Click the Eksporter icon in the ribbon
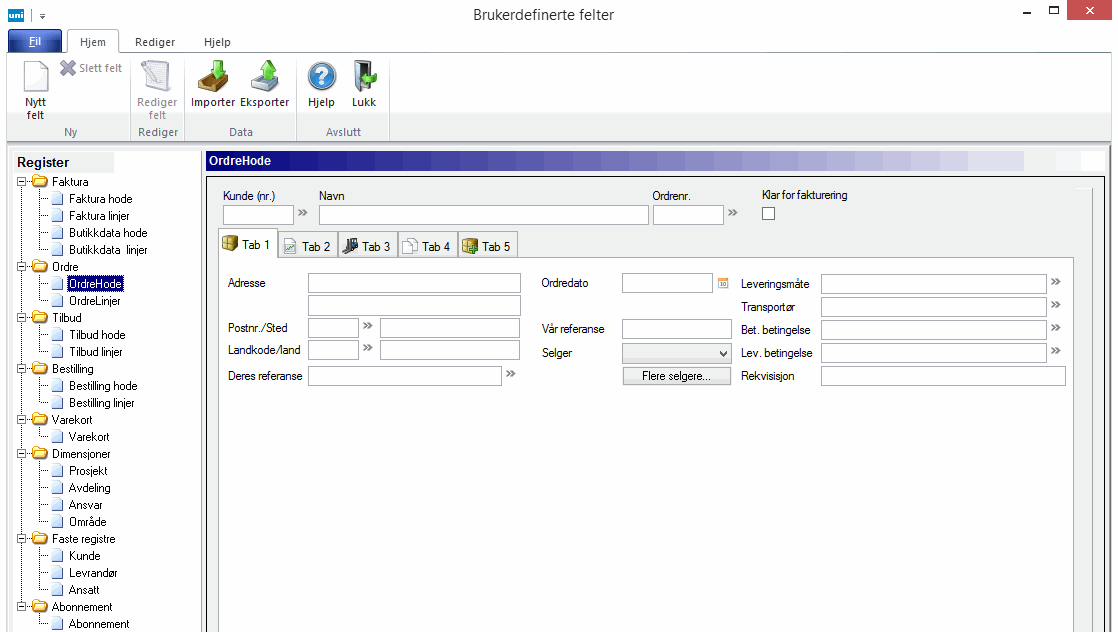The image size is (1118, 632). click(x=264, y=77)
